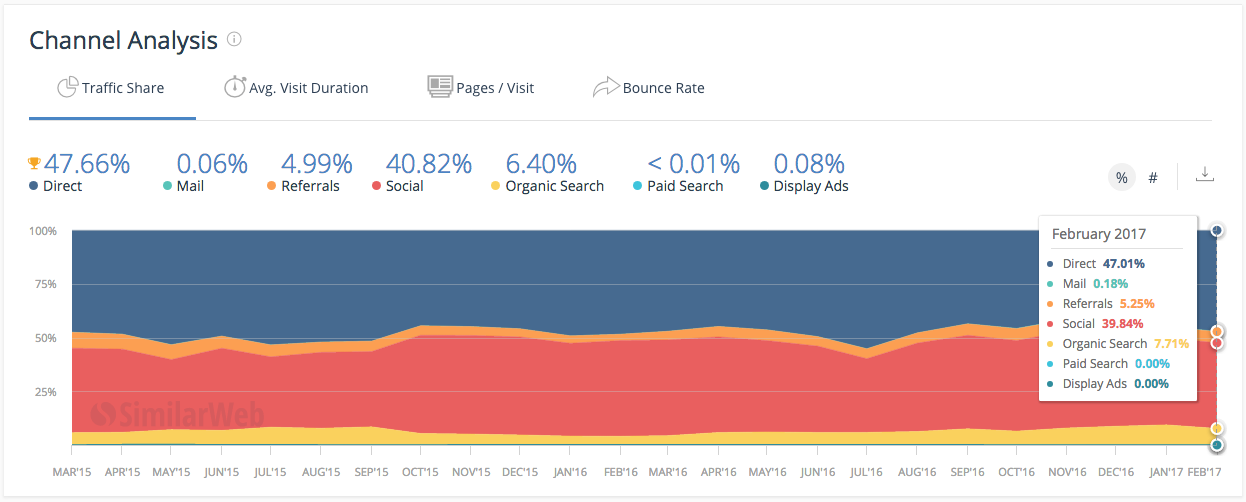Image resolution: width=1246 pixels, height=502 pixels.
Task: Switch chart to percentage view
Action: (x=1122, y=177)
